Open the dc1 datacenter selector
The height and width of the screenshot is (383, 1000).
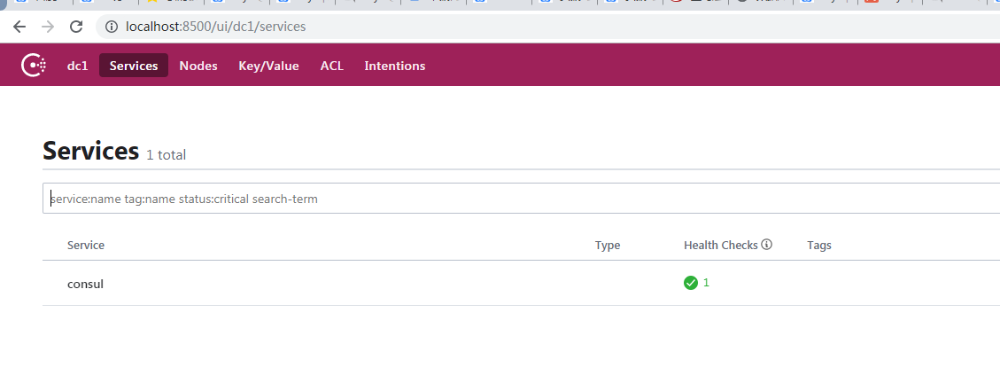click(77, 66)
